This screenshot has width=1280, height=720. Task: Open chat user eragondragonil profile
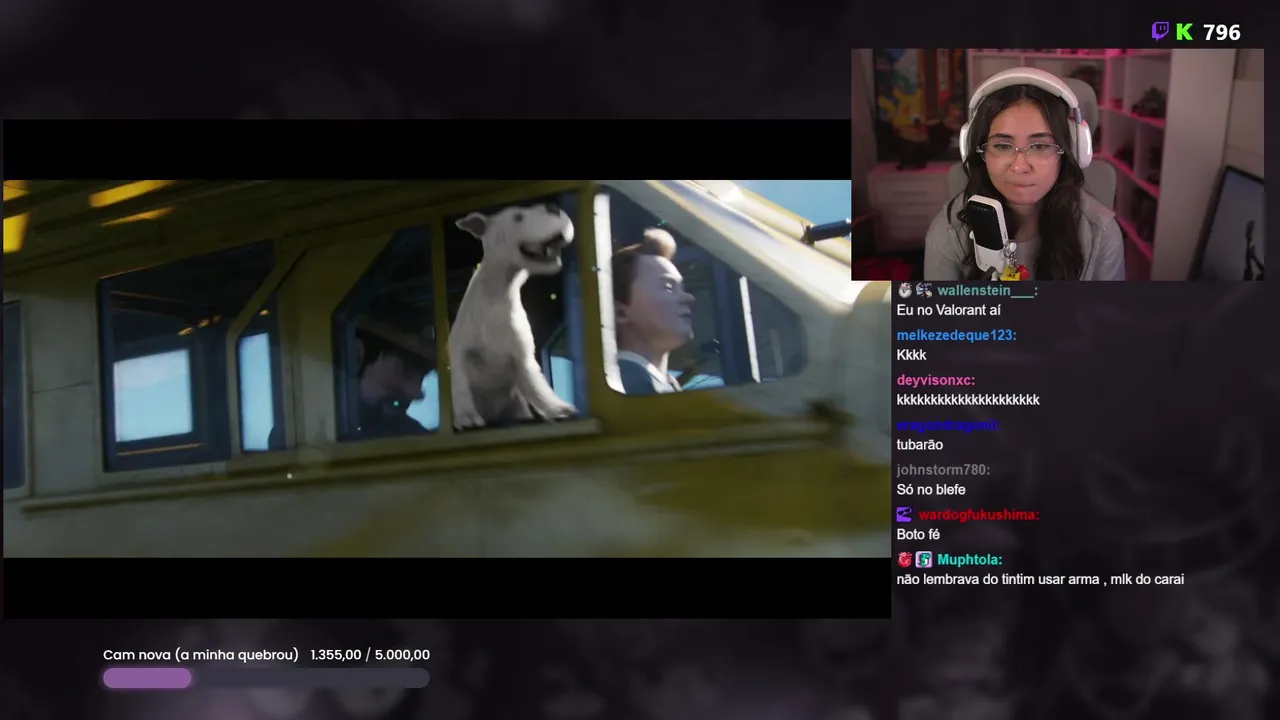click(x=948, y=425)
